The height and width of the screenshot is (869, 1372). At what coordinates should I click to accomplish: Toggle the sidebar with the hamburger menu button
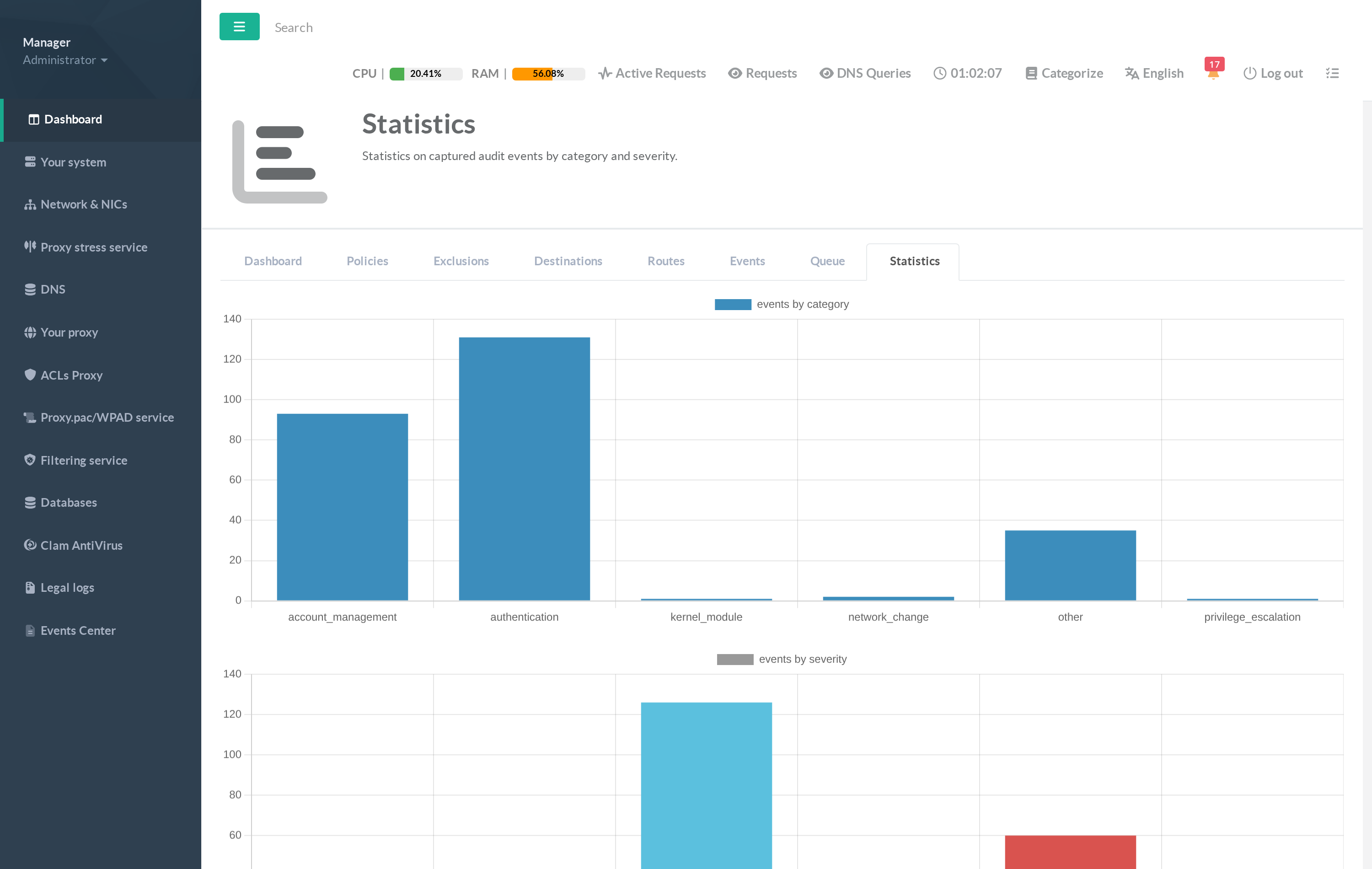click(x=239, y=27)
